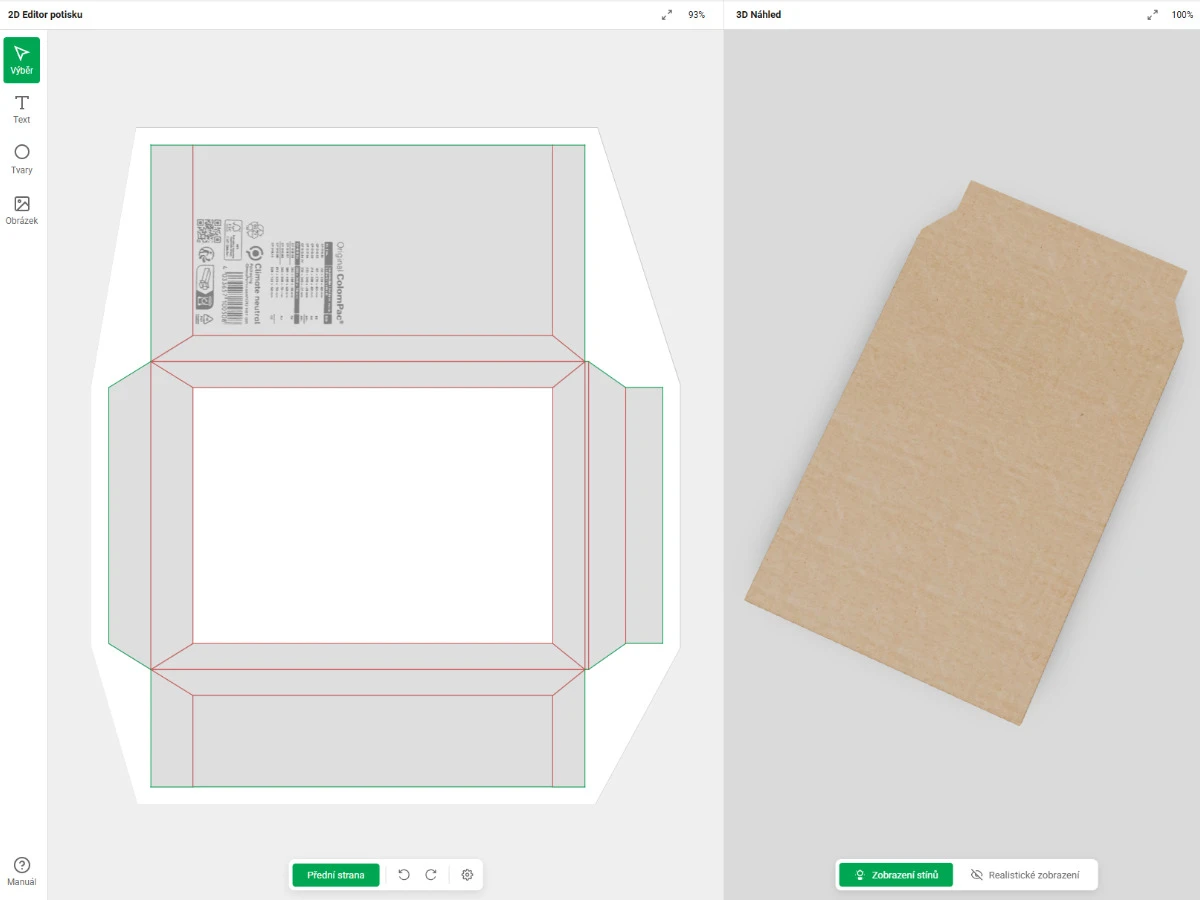1200x900 pixels.
Task: Toggle Zobrazení stínů shadow display
Action: point(895,875)
